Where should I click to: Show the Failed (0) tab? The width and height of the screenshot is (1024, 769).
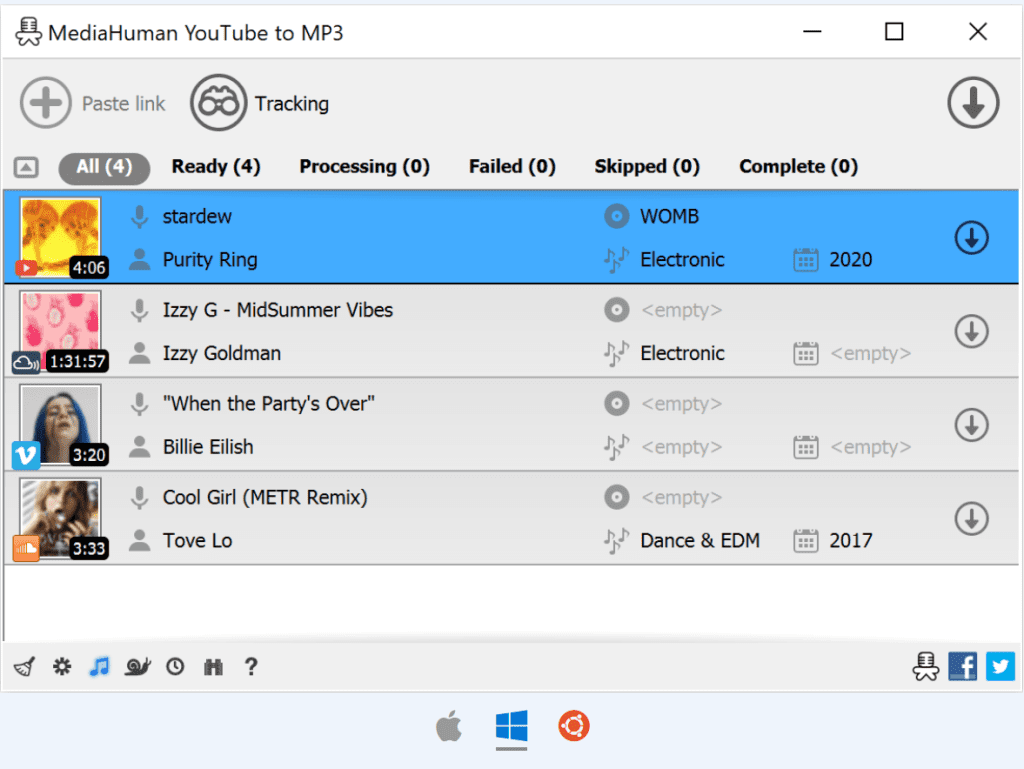coord(512,167)
